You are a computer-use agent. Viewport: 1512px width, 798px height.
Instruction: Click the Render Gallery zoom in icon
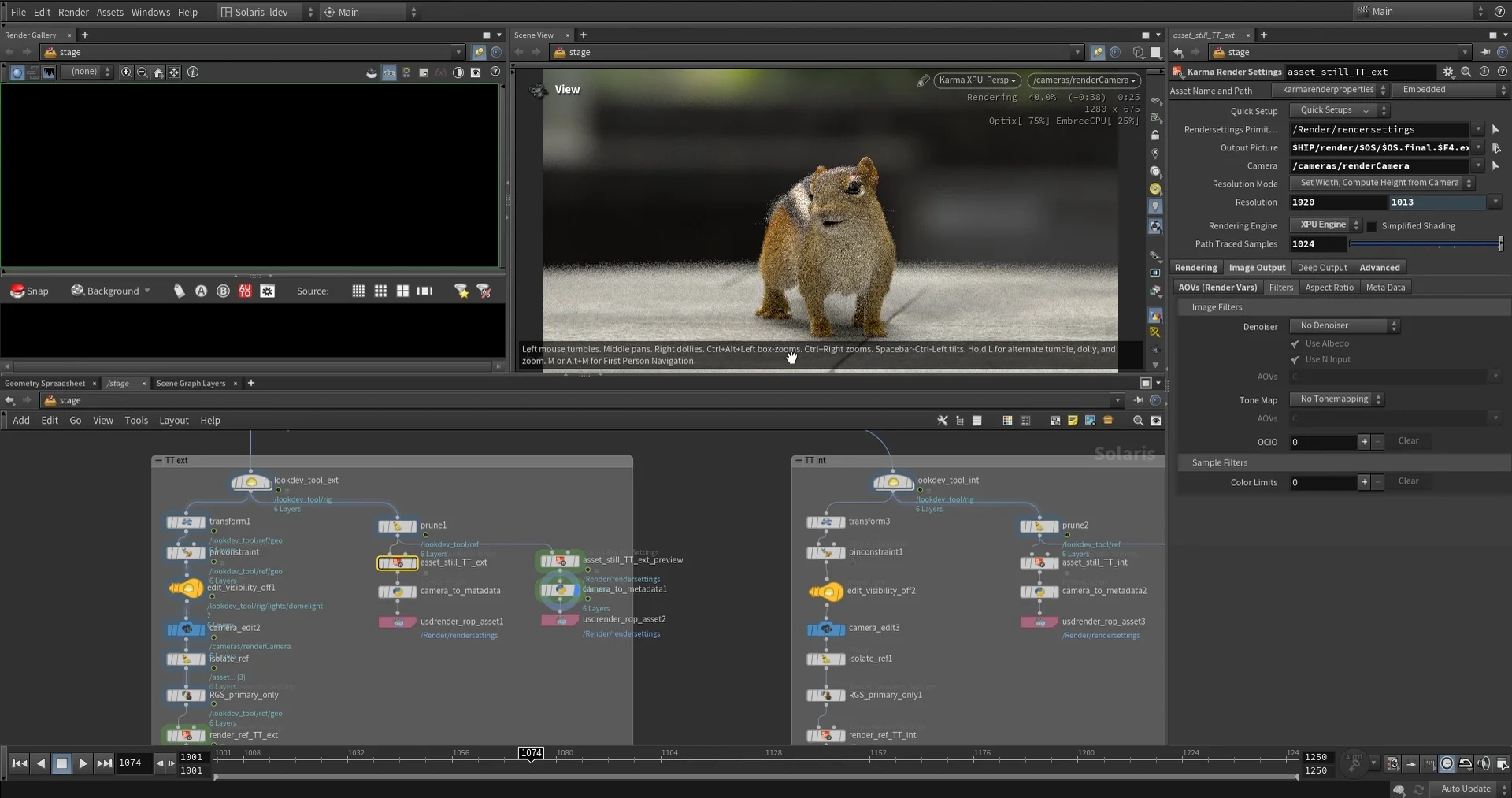click(126, 72)
